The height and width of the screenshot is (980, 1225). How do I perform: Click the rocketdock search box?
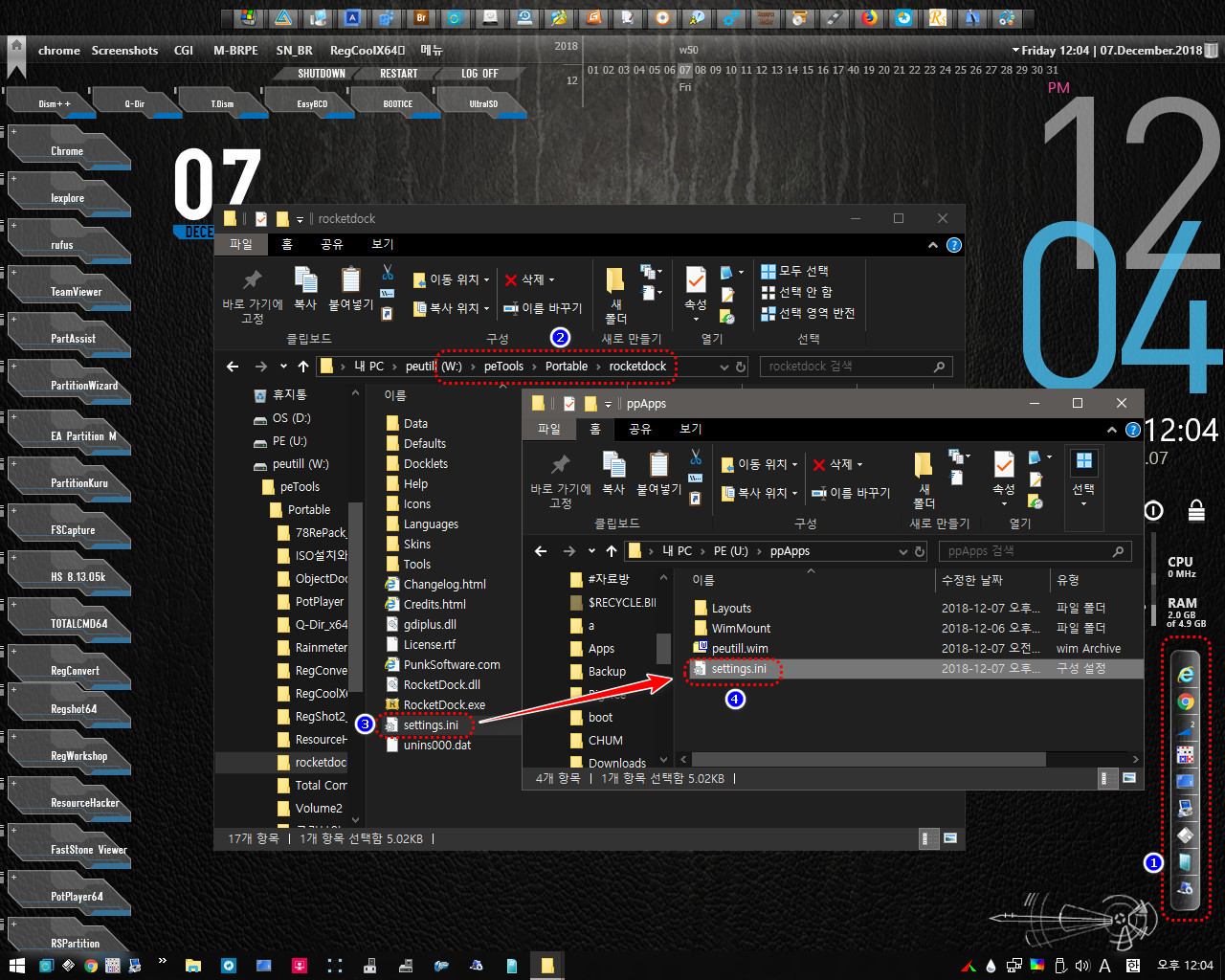(856, 367)
